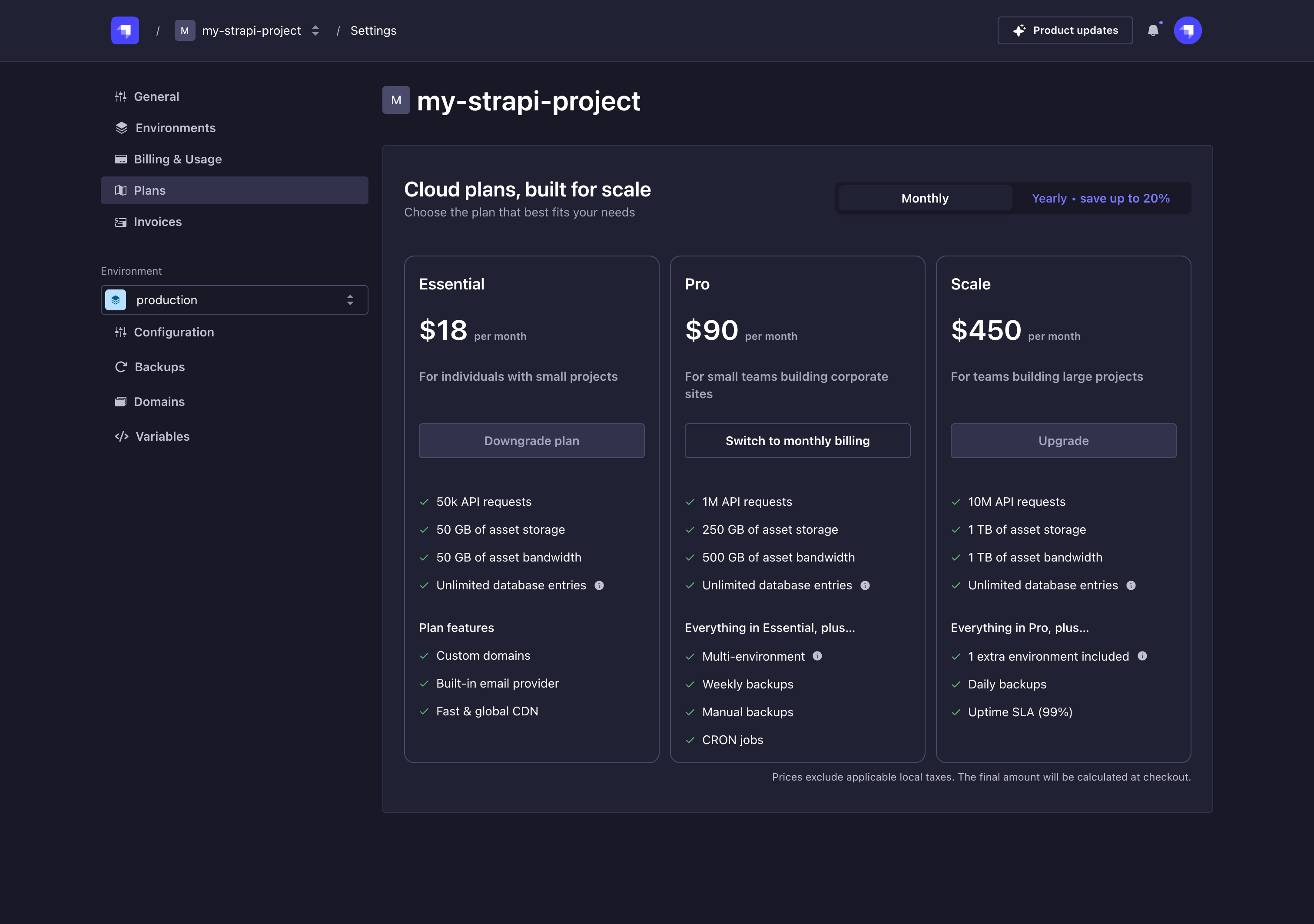Click the $90 Pro price
The width and height of the screenshot is (1314, 924).
tap(711, 330)
